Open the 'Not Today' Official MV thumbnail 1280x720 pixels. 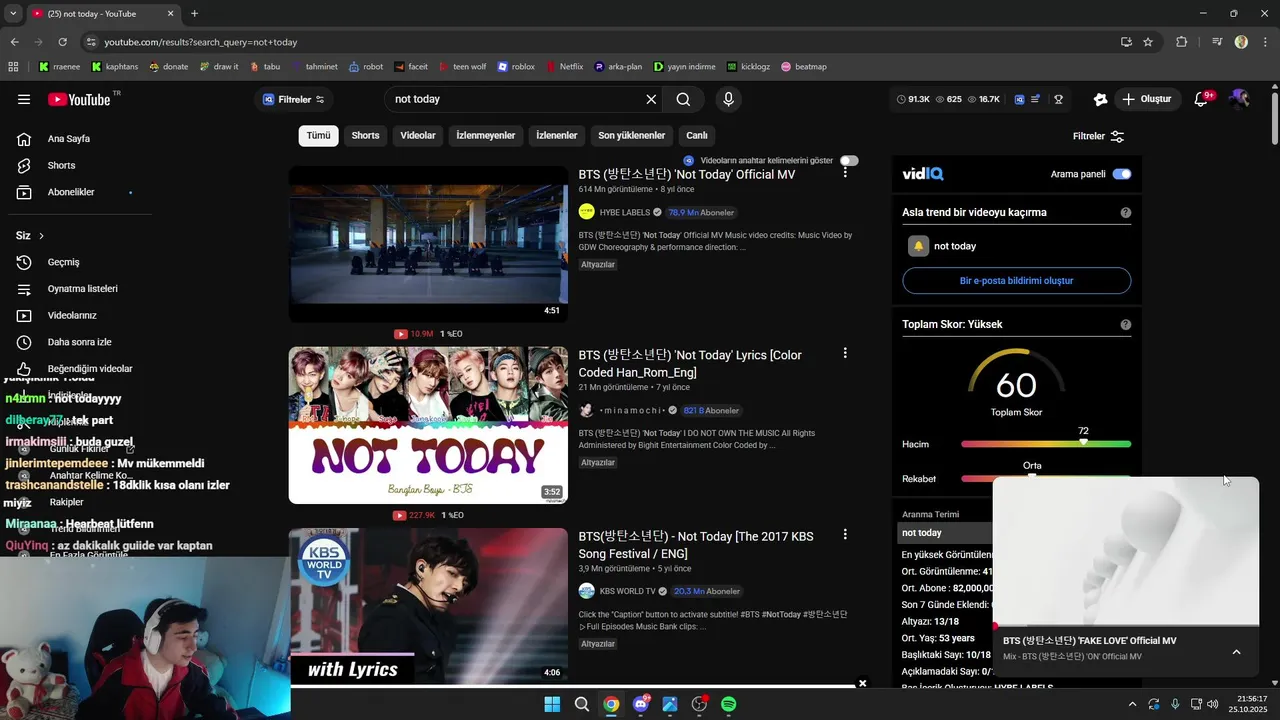click(428, 244)
